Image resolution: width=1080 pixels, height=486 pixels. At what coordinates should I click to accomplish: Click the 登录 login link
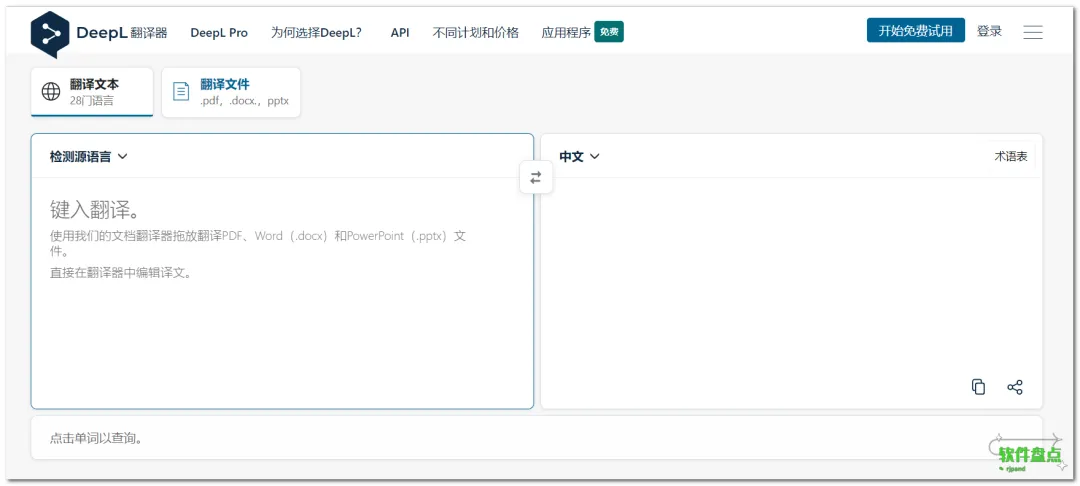click(989, 31)
